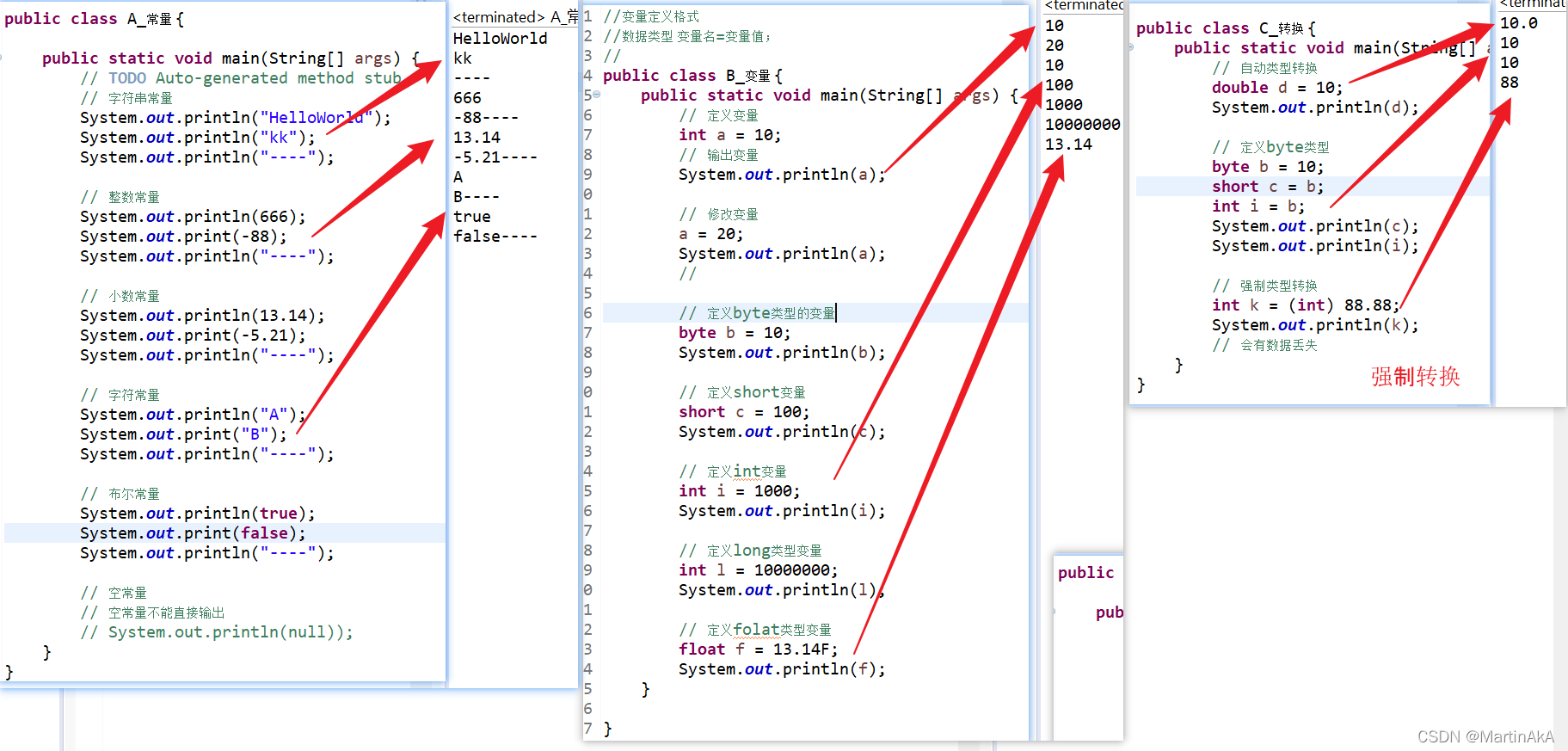
Task: Click the '// 字符串常量' comment line
Action: (126, 98)
